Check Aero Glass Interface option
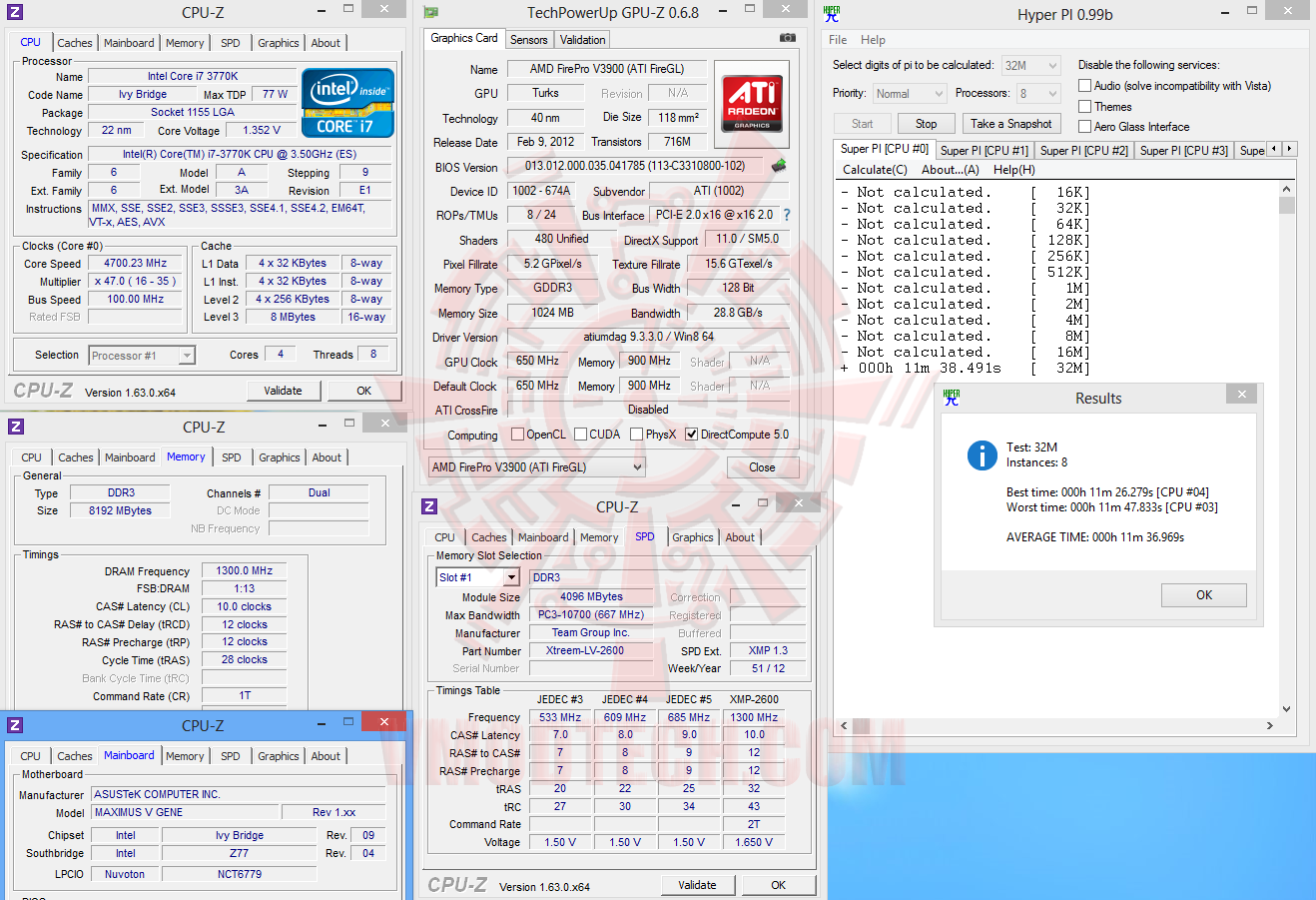Screen dimensions: 1316x900 (x=1084, y=127)
